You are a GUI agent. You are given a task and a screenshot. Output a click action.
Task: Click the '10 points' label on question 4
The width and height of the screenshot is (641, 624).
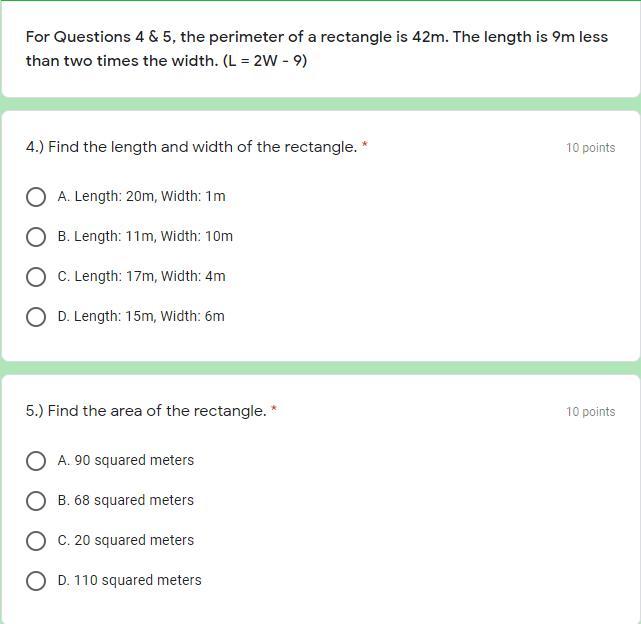(590, 148)
